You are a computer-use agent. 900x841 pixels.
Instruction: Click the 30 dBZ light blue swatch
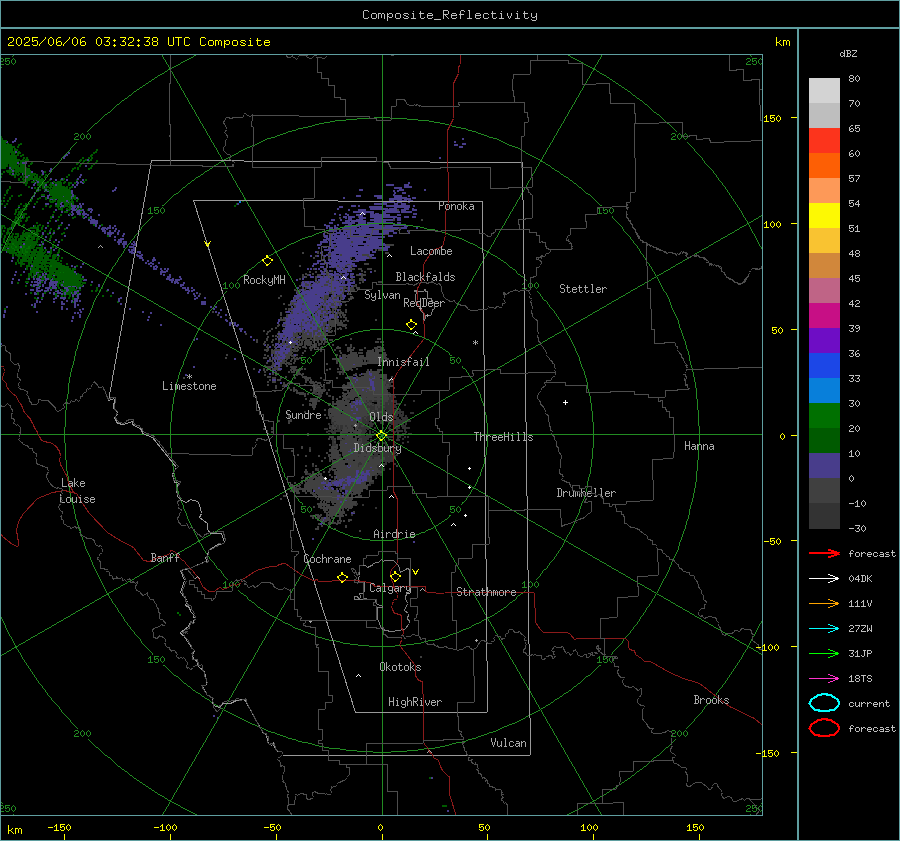coord(824,390)
